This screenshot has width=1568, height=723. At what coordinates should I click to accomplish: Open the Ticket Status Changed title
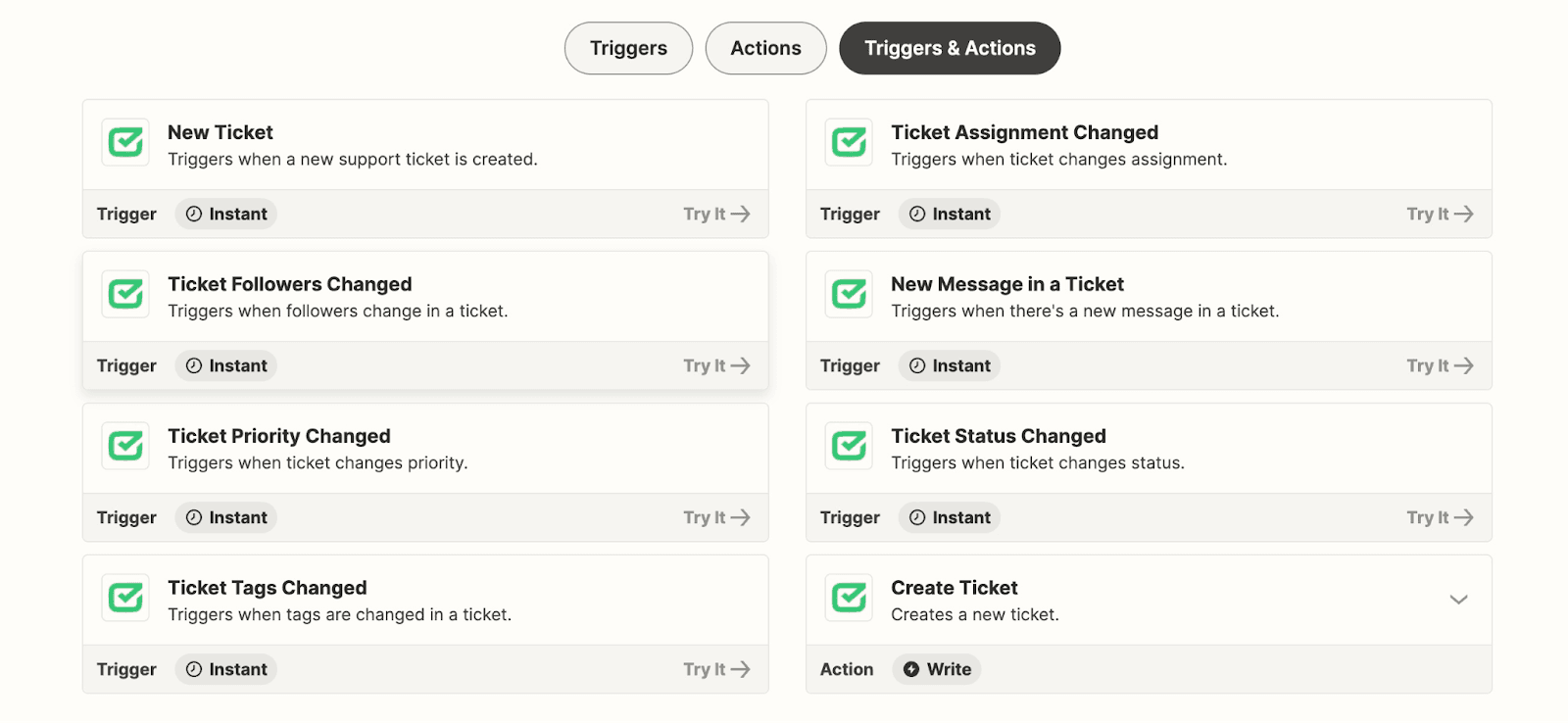[x=998, y=436]
